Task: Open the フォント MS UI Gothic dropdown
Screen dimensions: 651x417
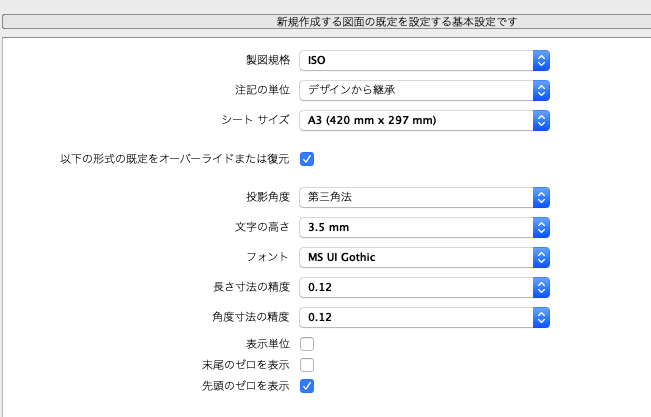Action: pos(424,258)
